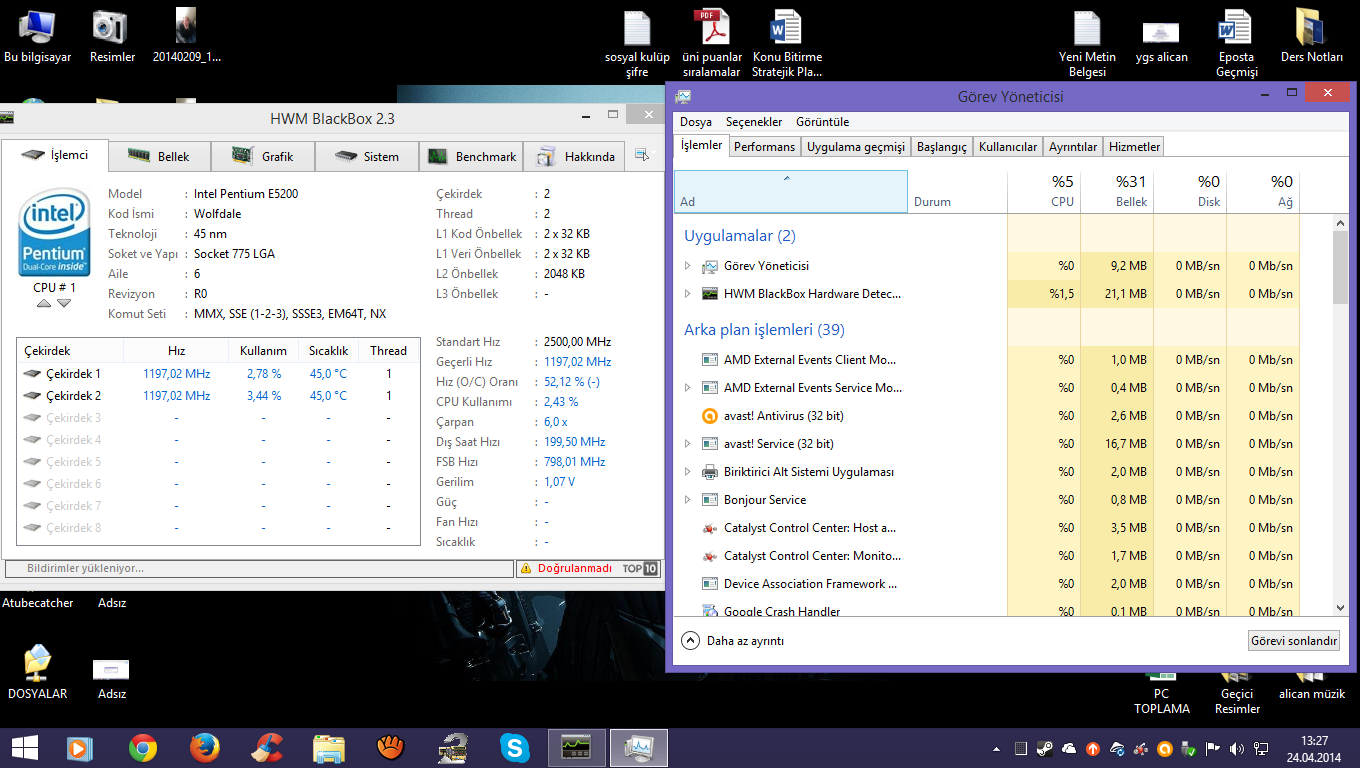Select the Yeni Metin Belgesi desktop icon
Image resolution: width=1360 pixels, height=768 pixels.
click(1087, 44)
